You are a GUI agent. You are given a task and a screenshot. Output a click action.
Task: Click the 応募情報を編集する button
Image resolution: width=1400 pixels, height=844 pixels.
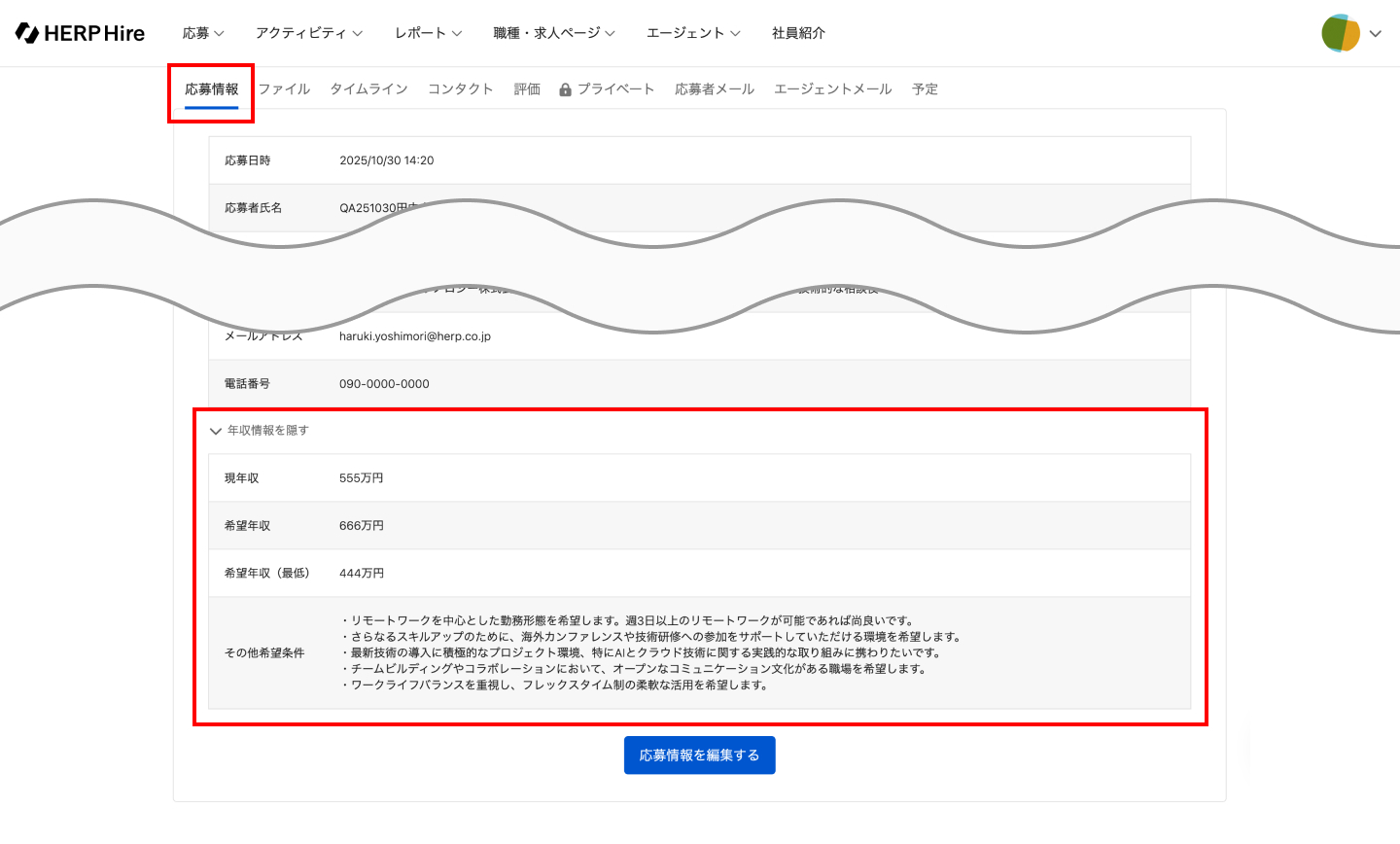699,756
